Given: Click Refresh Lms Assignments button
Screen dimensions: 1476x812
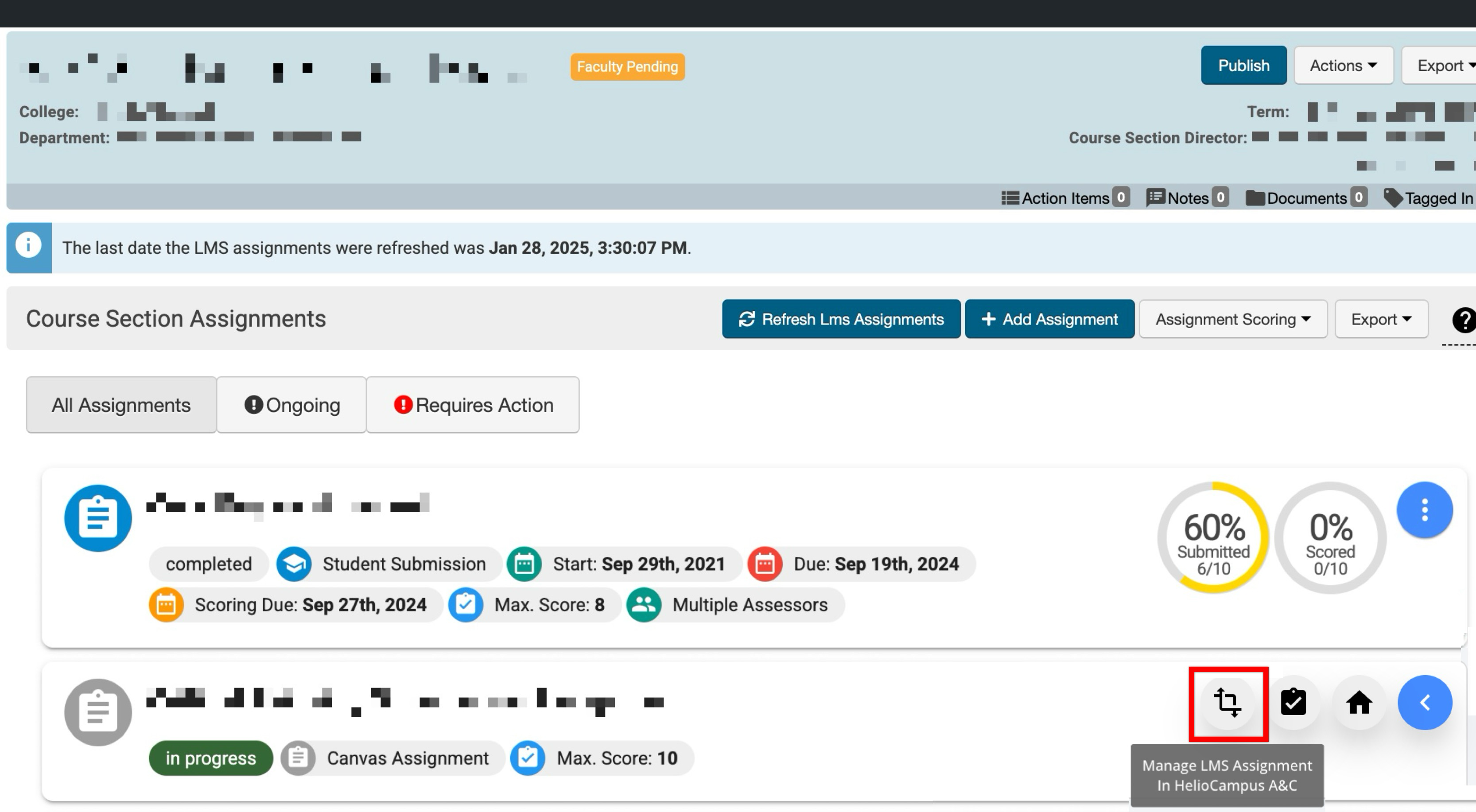Looking at the screenshot, I should [x=841, y=320].
